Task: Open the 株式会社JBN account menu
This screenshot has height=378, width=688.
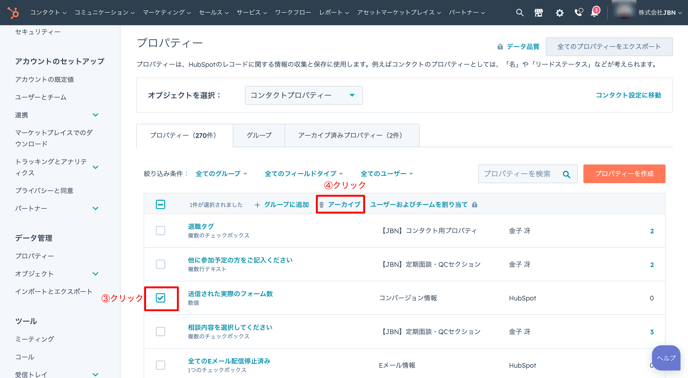Action: click(660, 13)
